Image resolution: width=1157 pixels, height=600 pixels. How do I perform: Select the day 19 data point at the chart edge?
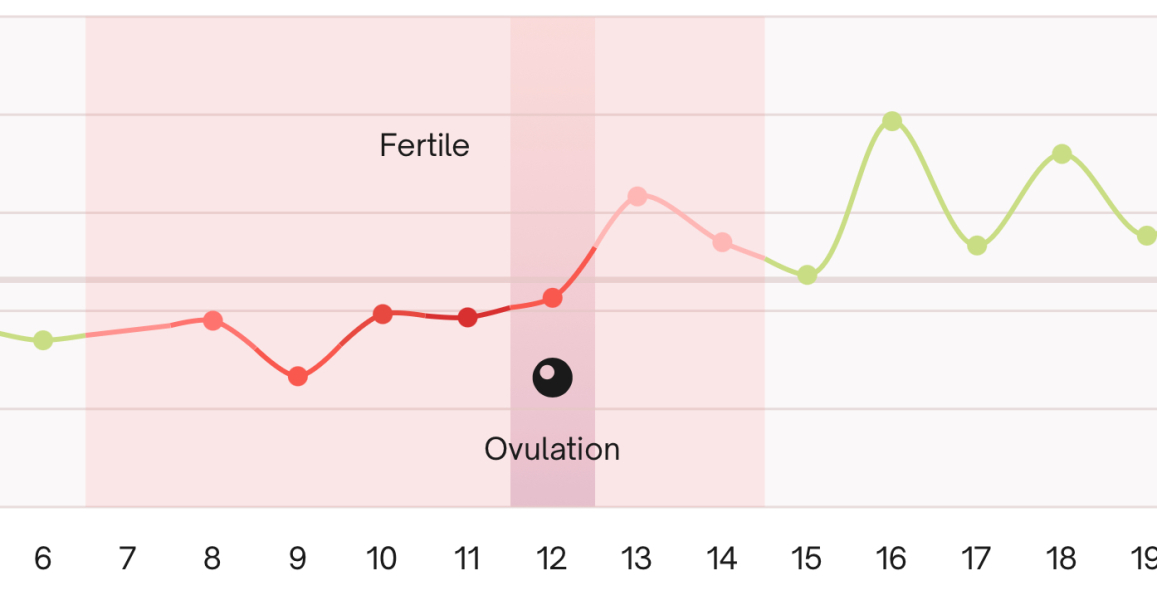(1146, 236)
